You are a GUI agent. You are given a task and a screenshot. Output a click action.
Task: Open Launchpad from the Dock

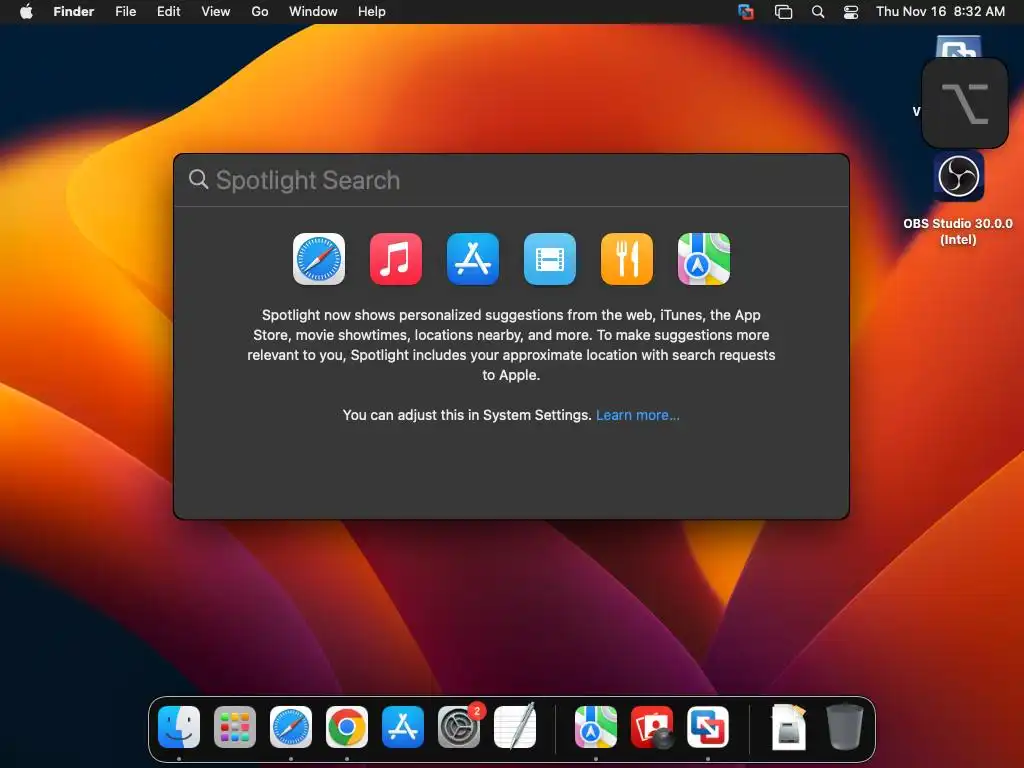(x=235, y=727)
